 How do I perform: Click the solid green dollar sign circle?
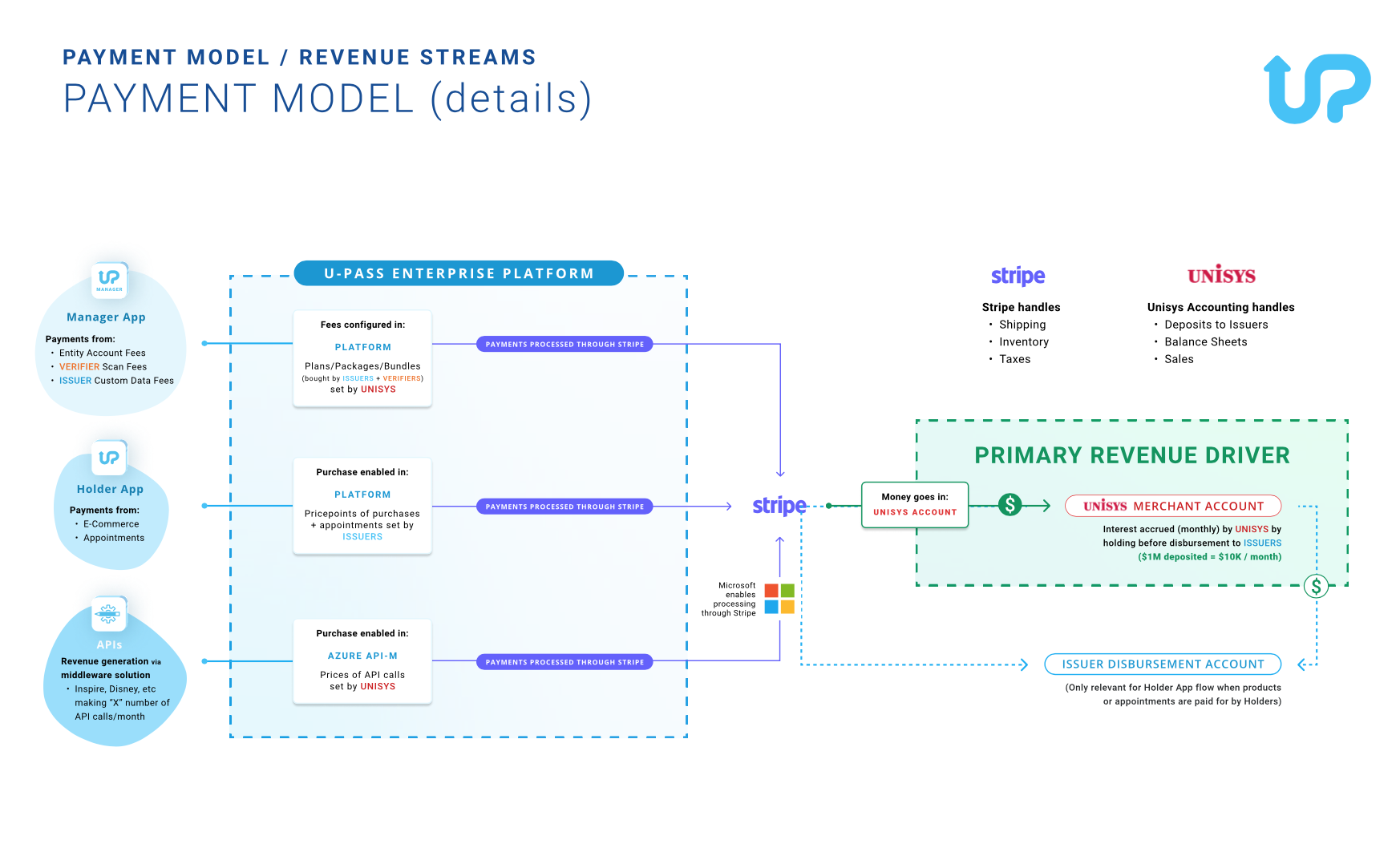coord(1010,504)
